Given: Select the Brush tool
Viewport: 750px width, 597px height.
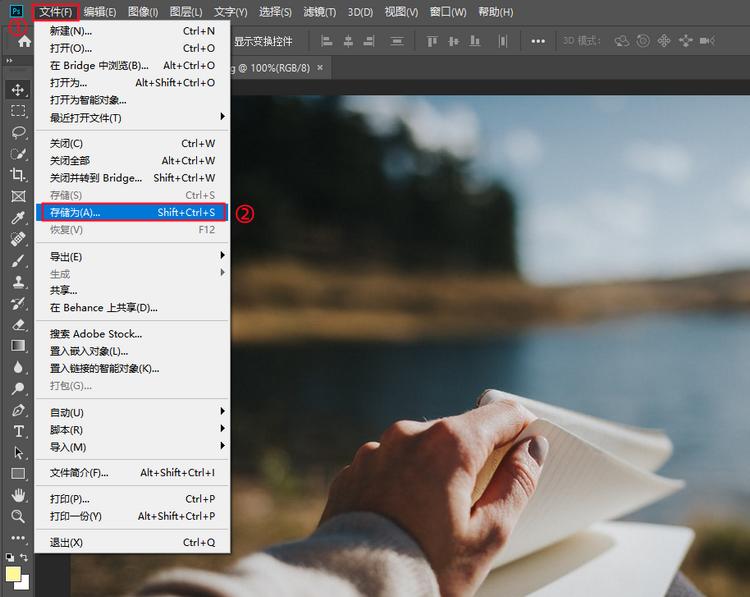Looking at the screenshot, I should (18, 261).
